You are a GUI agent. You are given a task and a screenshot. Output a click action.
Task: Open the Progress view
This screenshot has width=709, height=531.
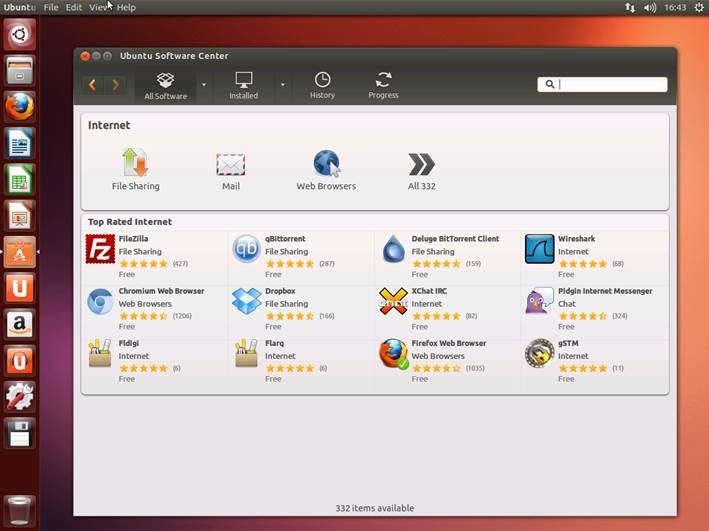point(383,86)
